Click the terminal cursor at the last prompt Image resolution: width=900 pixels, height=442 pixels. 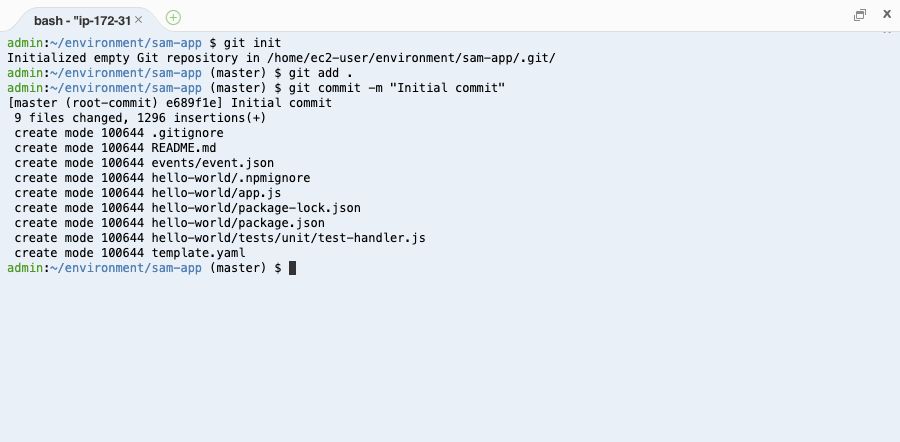292,268
